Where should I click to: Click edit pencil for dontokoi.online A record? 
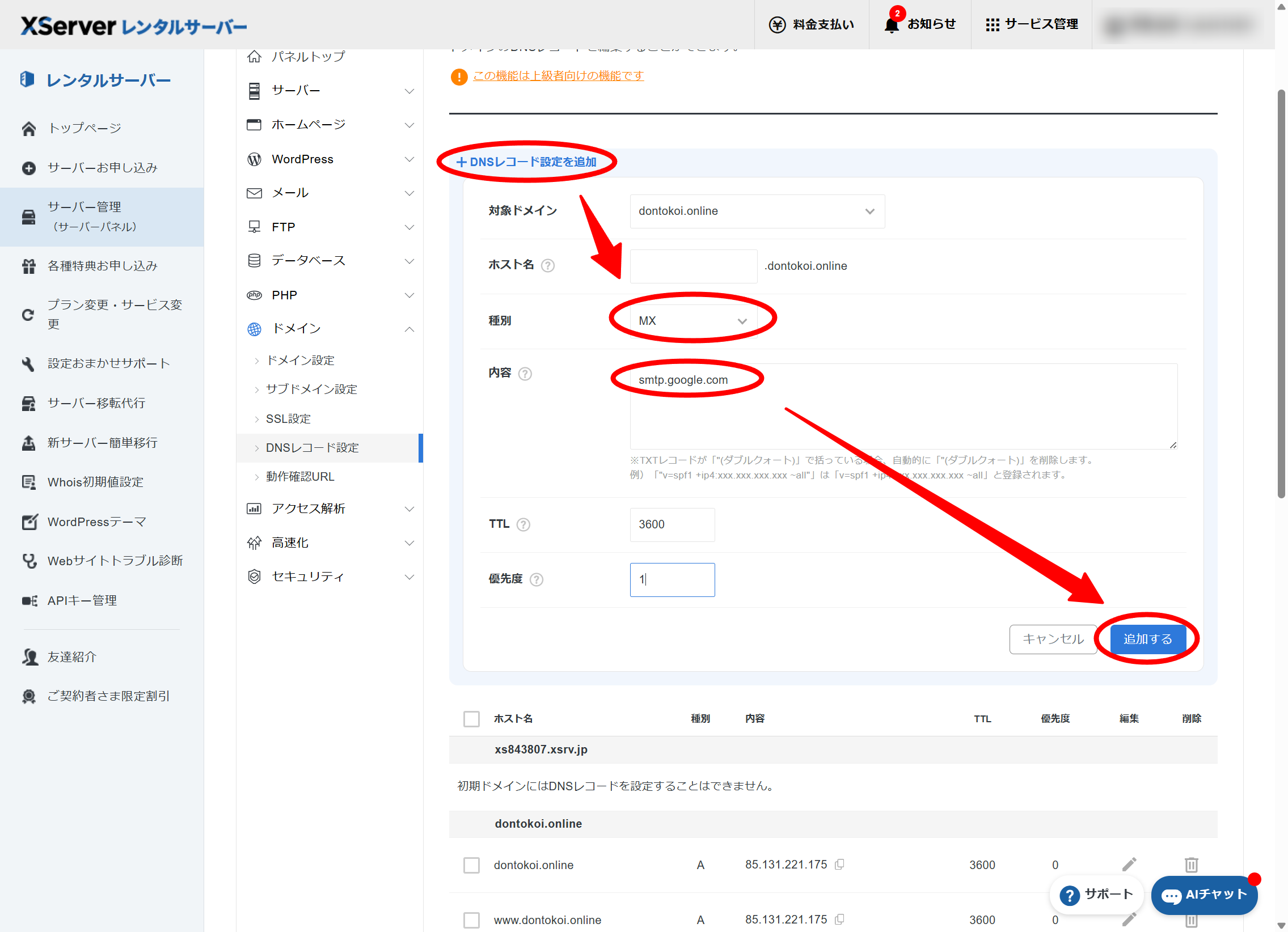pyautogui.click(x=1129, y=865)
